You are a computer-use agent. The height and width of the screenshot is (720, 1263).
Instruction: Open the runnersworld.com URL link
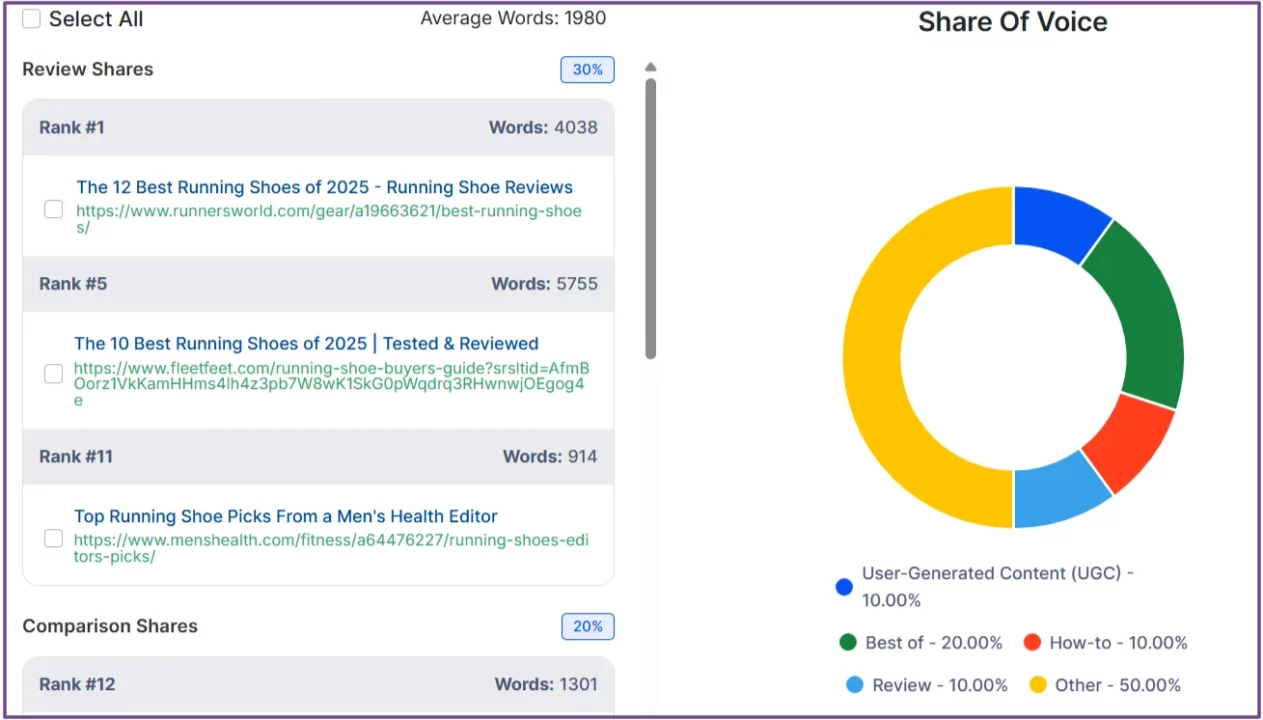point(330,211)
